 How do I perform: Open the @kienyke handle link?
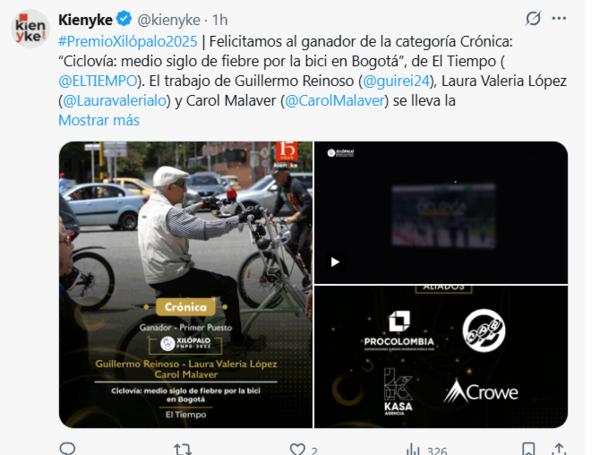[x=168, y=20]
